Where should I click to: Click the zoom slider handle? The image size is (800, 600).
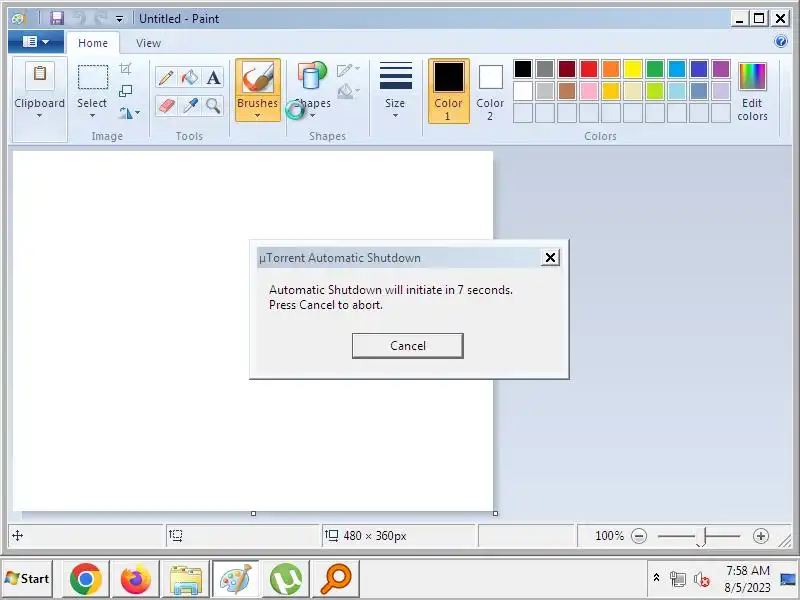point(703,536)
